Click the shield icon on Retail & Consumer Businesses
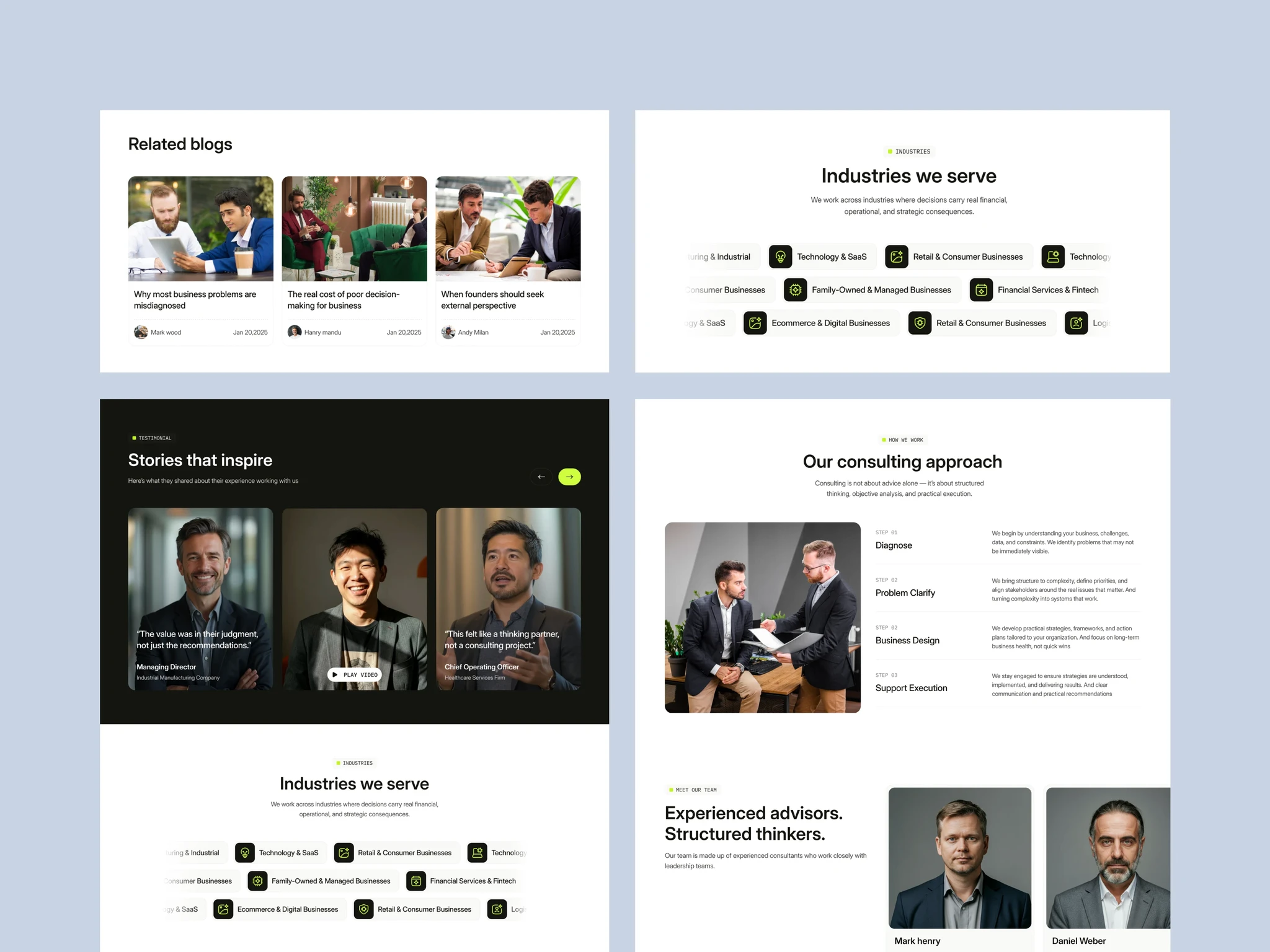The image size is (1270, 952). 919,323
